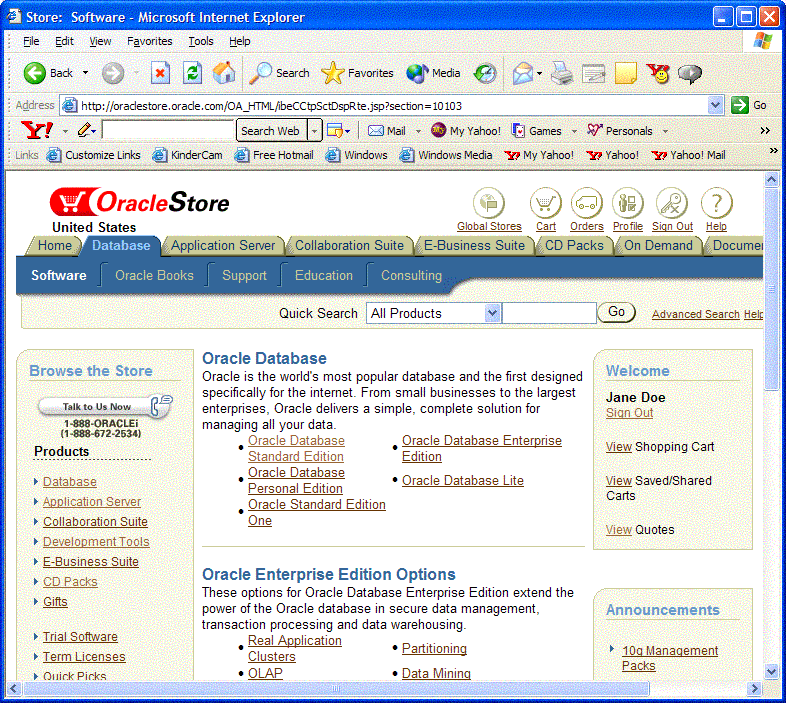Switch to the Application Server tab
Screen dimensions: 786x703
(223, 246)
